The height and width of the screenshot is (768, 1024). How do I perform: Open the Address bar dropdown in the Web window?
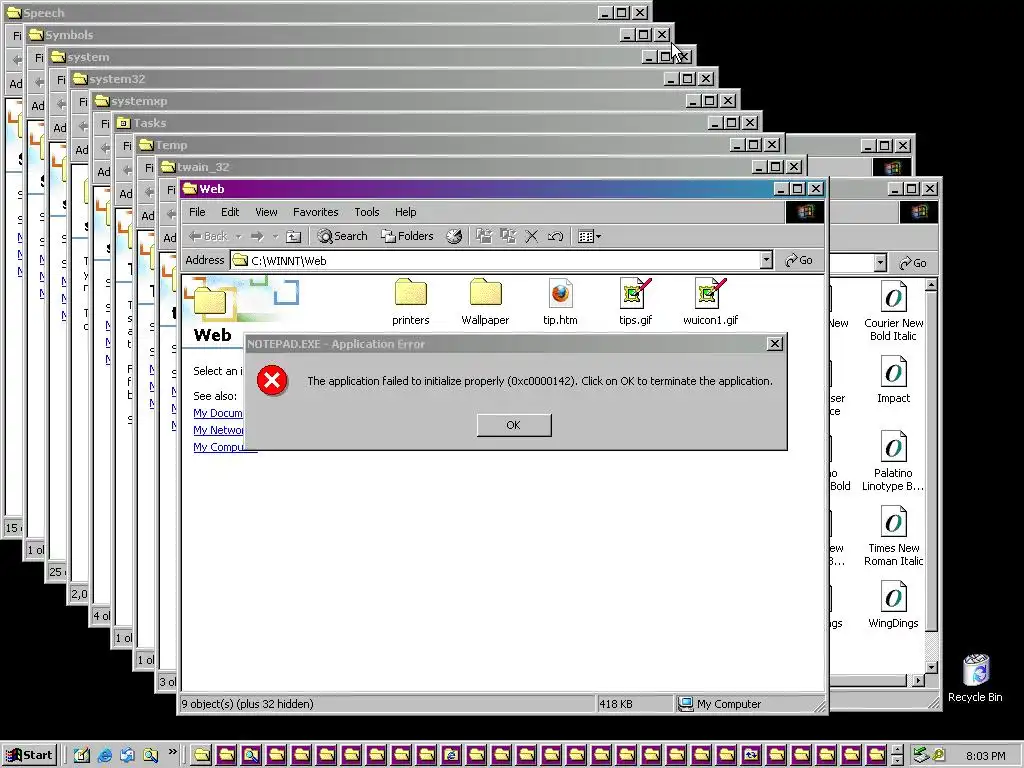[x=766, y=261]
